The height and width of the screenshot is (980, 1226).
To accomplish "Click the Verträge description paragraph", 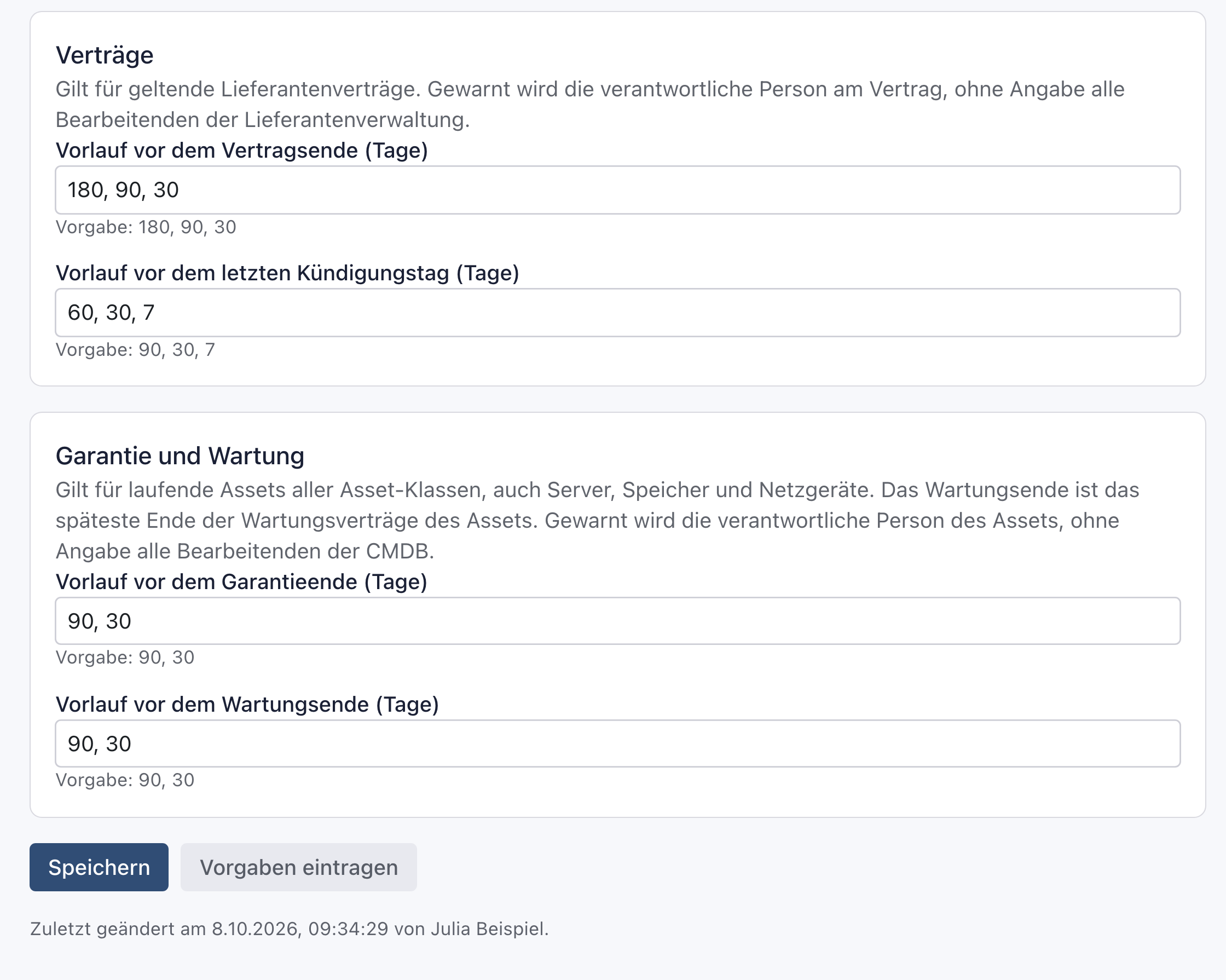I will pos(590,105).
